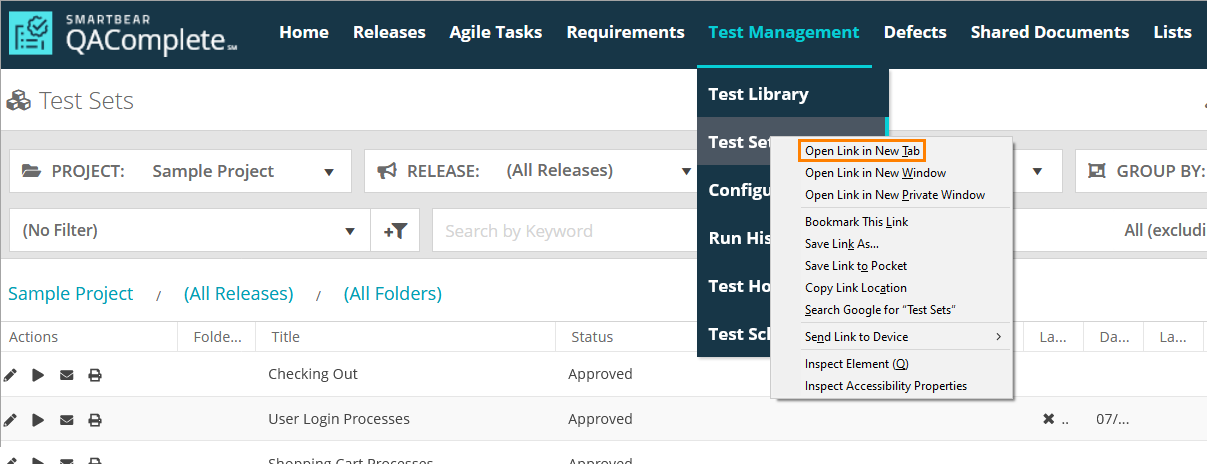
Task: Run the Checking Out test set
Action: [x=38, y=375]
